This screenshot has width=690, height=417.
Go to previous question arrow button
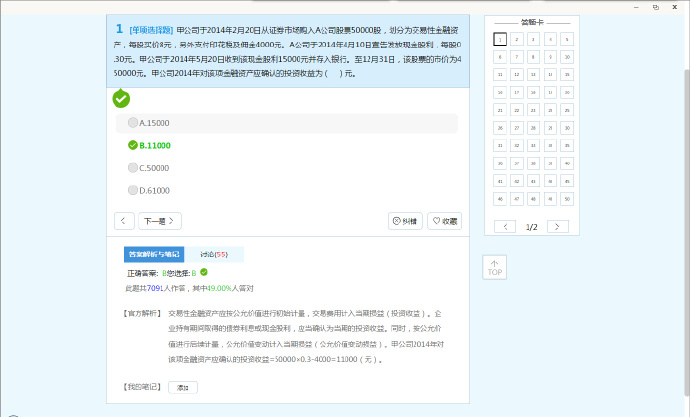click(x=124, y=221)
